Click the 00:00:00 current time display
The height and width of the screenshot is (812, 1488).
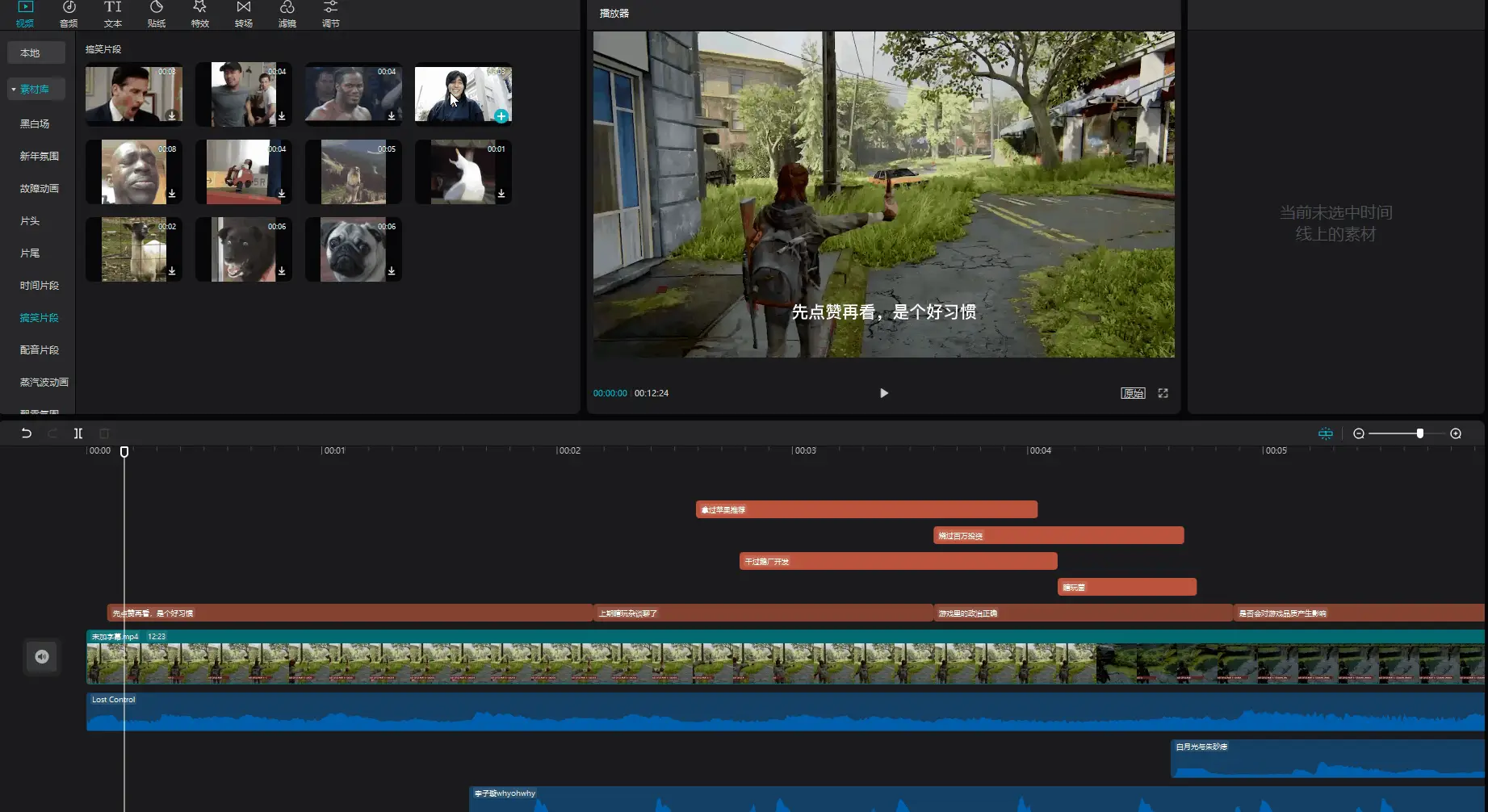coord(610,393)
